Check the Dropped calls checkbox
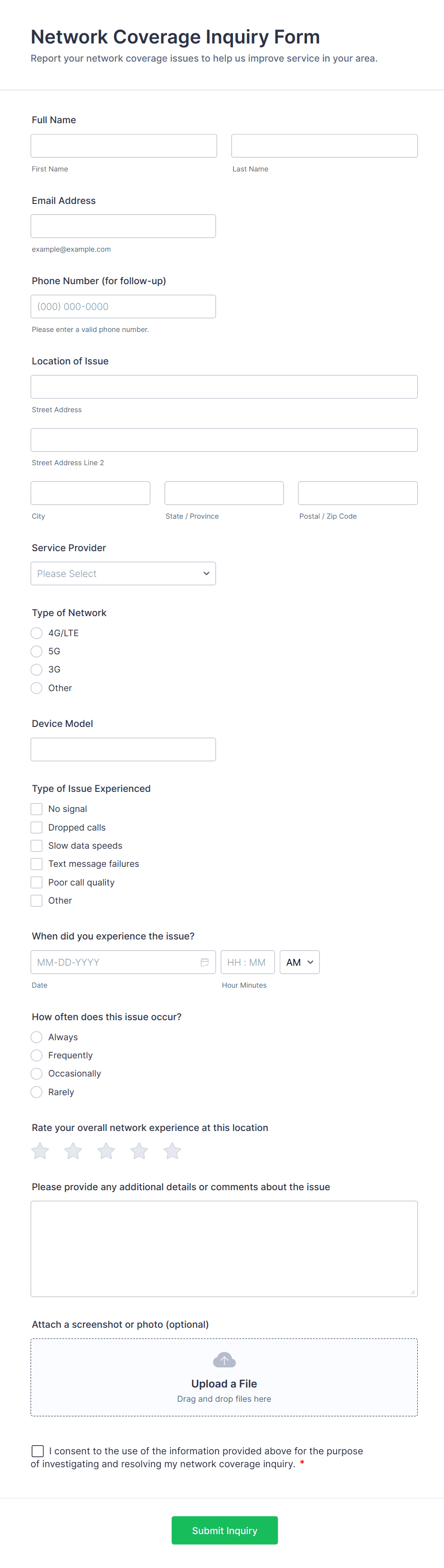 (x=36, y=827)
